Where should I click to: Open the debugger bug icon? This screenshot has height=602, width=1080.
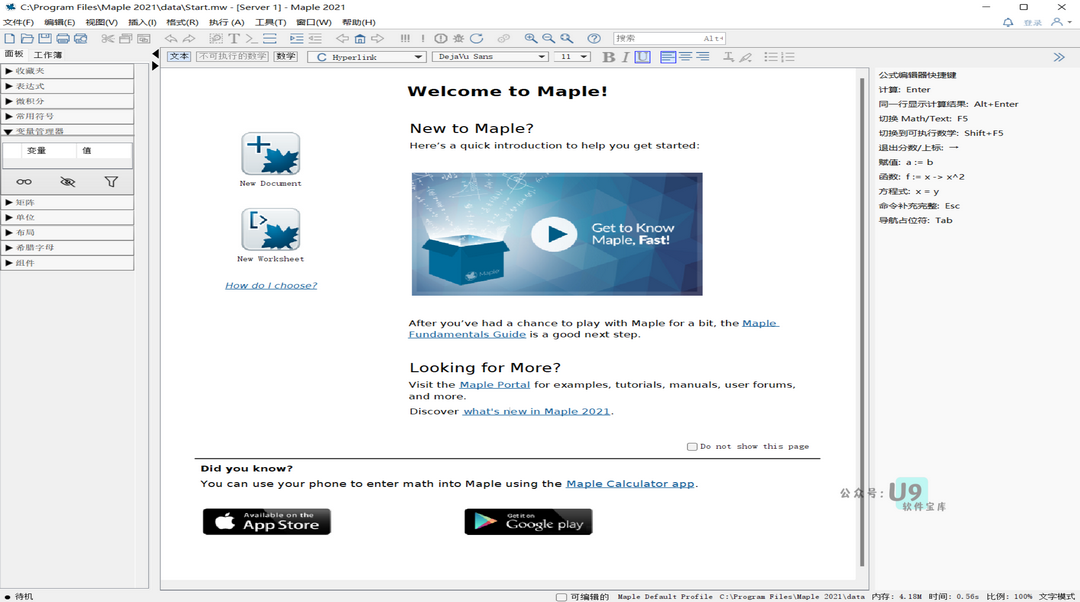click(459, 39)
